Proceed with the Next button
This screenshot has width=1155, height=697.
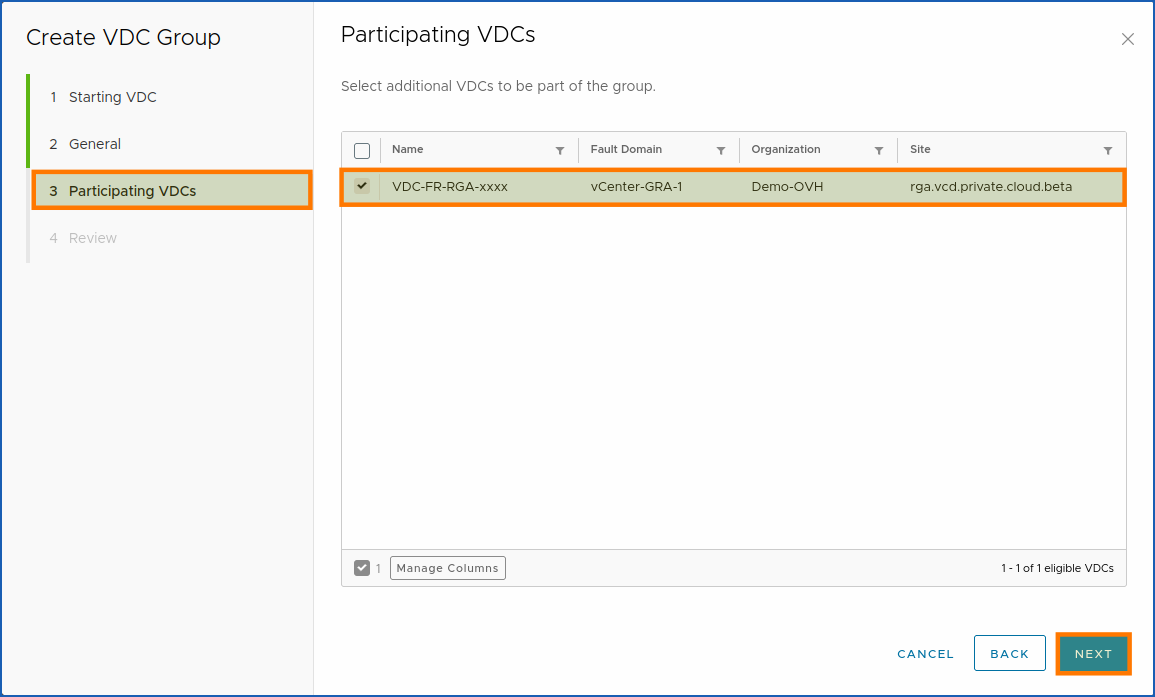click(1093, 653)
